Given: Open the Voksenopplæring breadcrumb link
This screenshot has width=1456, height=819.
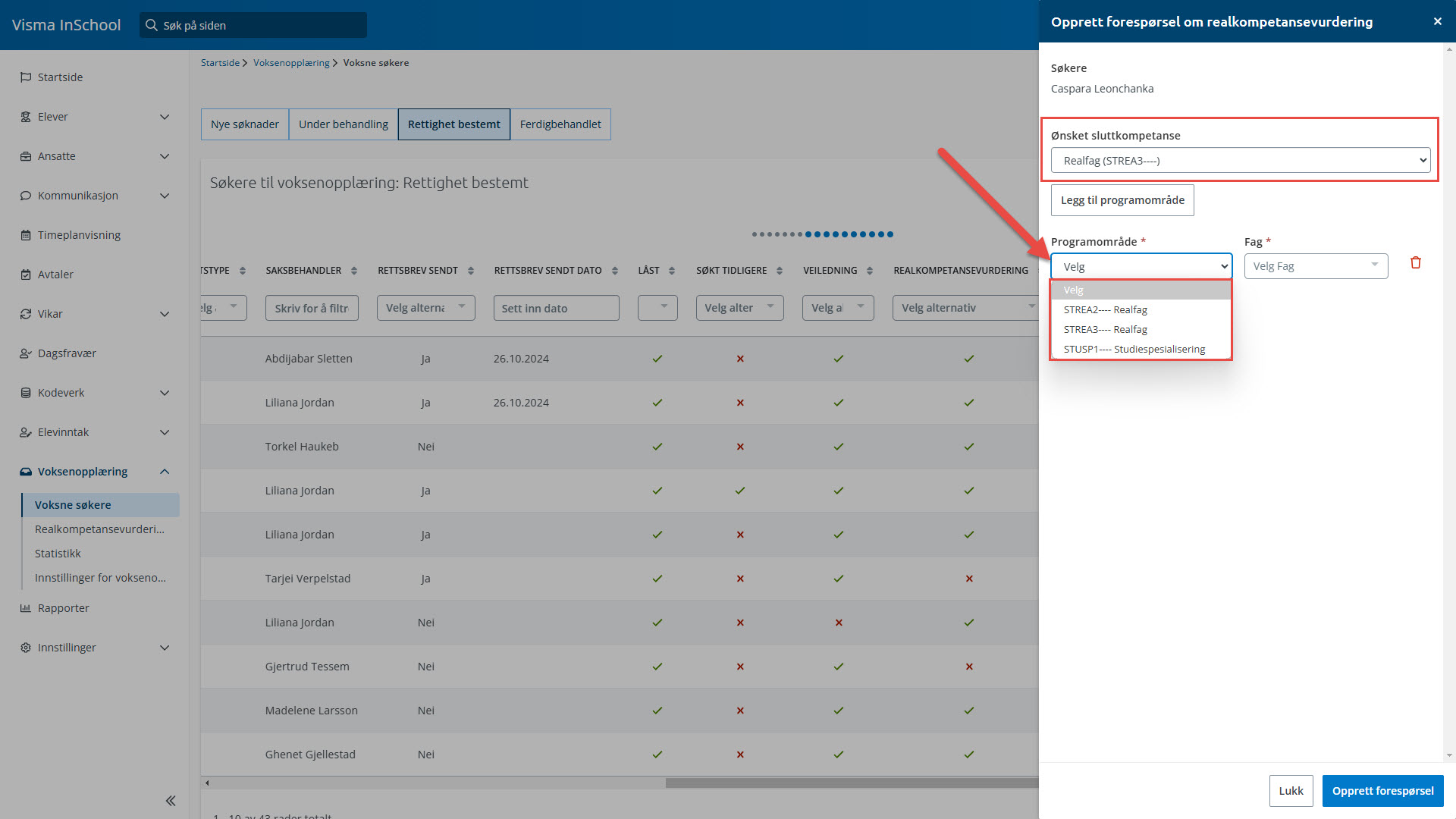Looking at the screenshot, I should point(291,63).
